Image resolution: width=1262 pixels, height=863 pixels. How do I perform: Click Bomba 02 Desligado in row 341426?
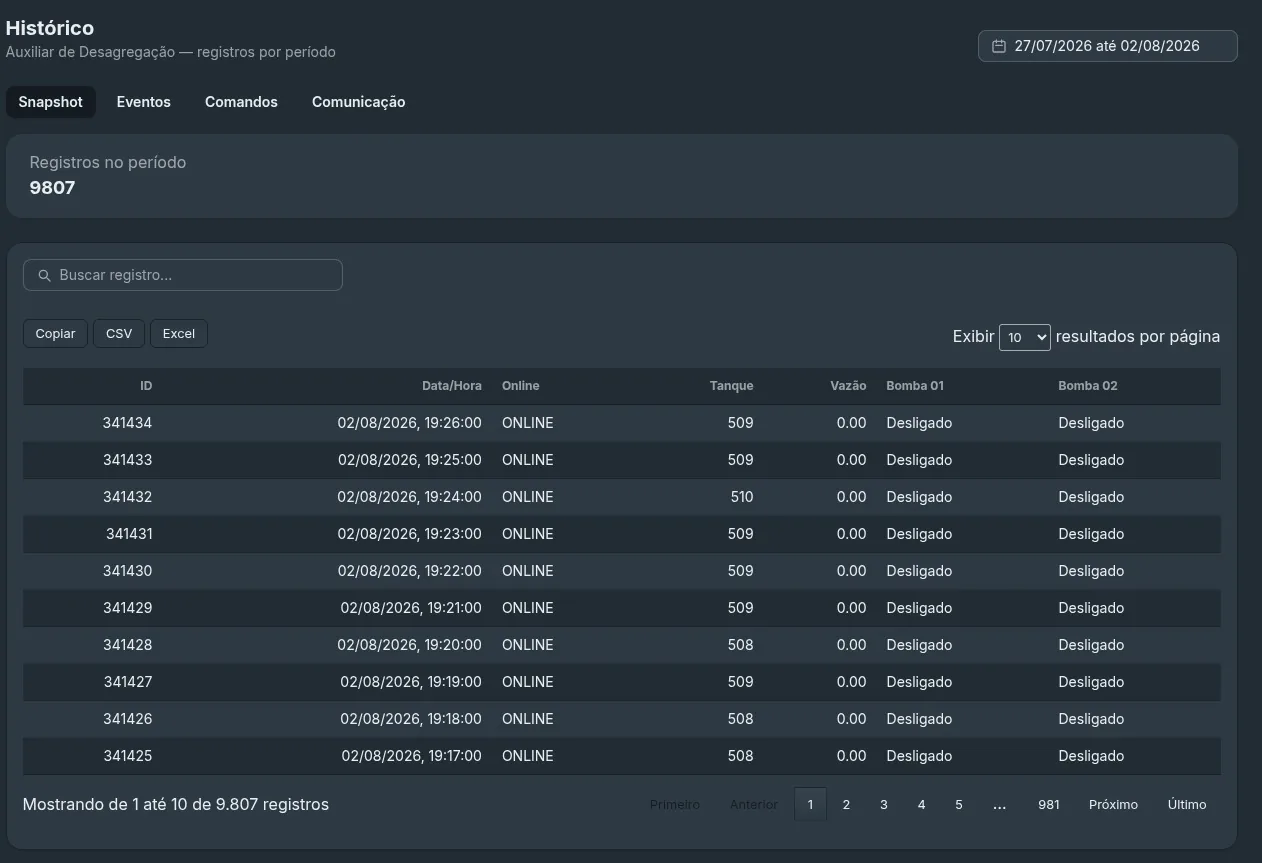(x=1091, y=719)
